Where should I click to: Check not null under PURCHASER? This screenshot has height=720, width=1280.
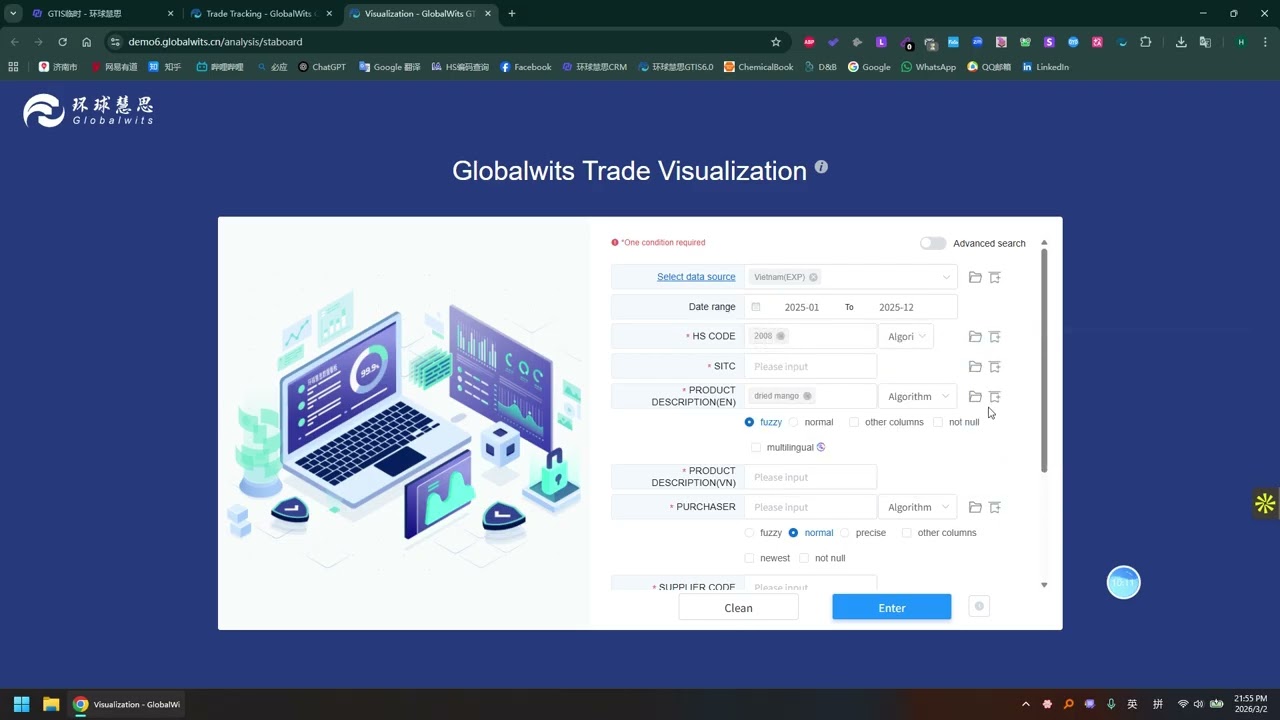coord(804,558)
